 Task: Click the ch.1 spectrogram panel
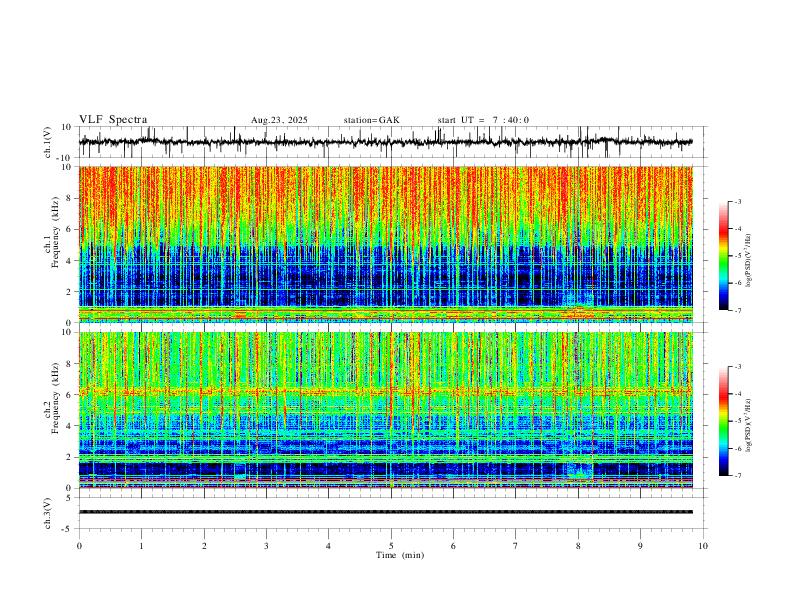[x=386, y=244]
